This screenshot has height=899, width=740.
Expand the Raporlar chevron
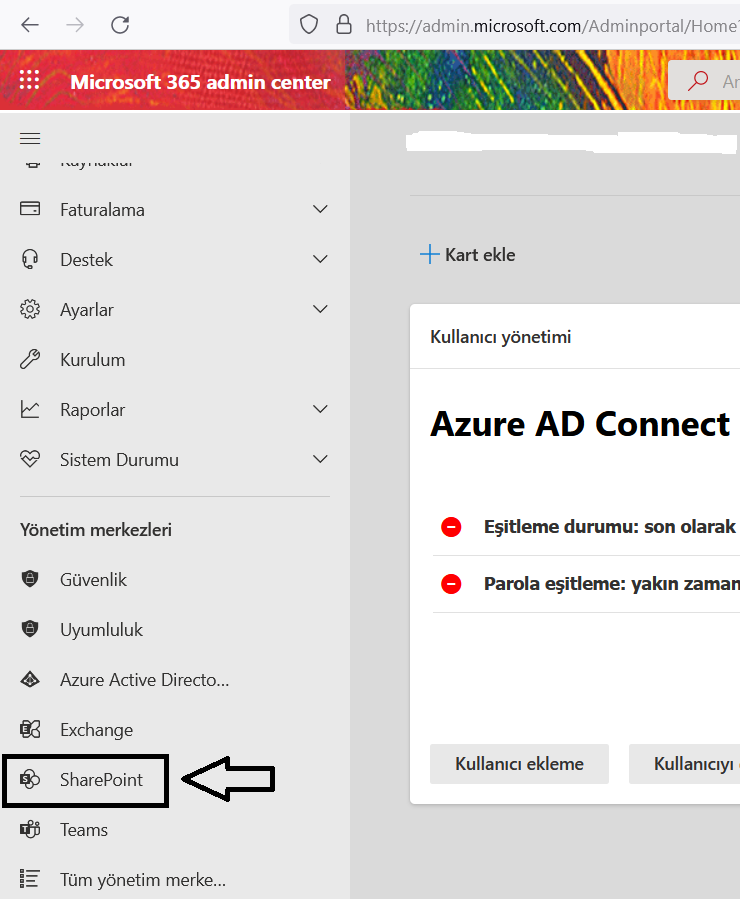click(x=320, y=409)
